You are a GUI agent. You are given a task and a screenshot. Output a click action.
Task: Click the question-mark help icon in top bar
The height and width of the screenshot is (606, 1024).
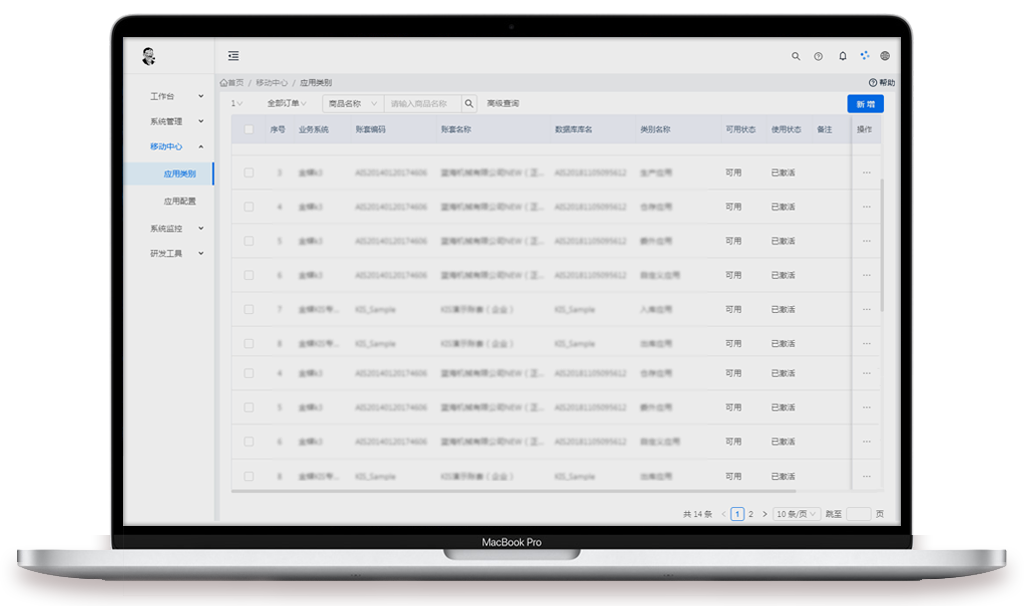(818, 56)
